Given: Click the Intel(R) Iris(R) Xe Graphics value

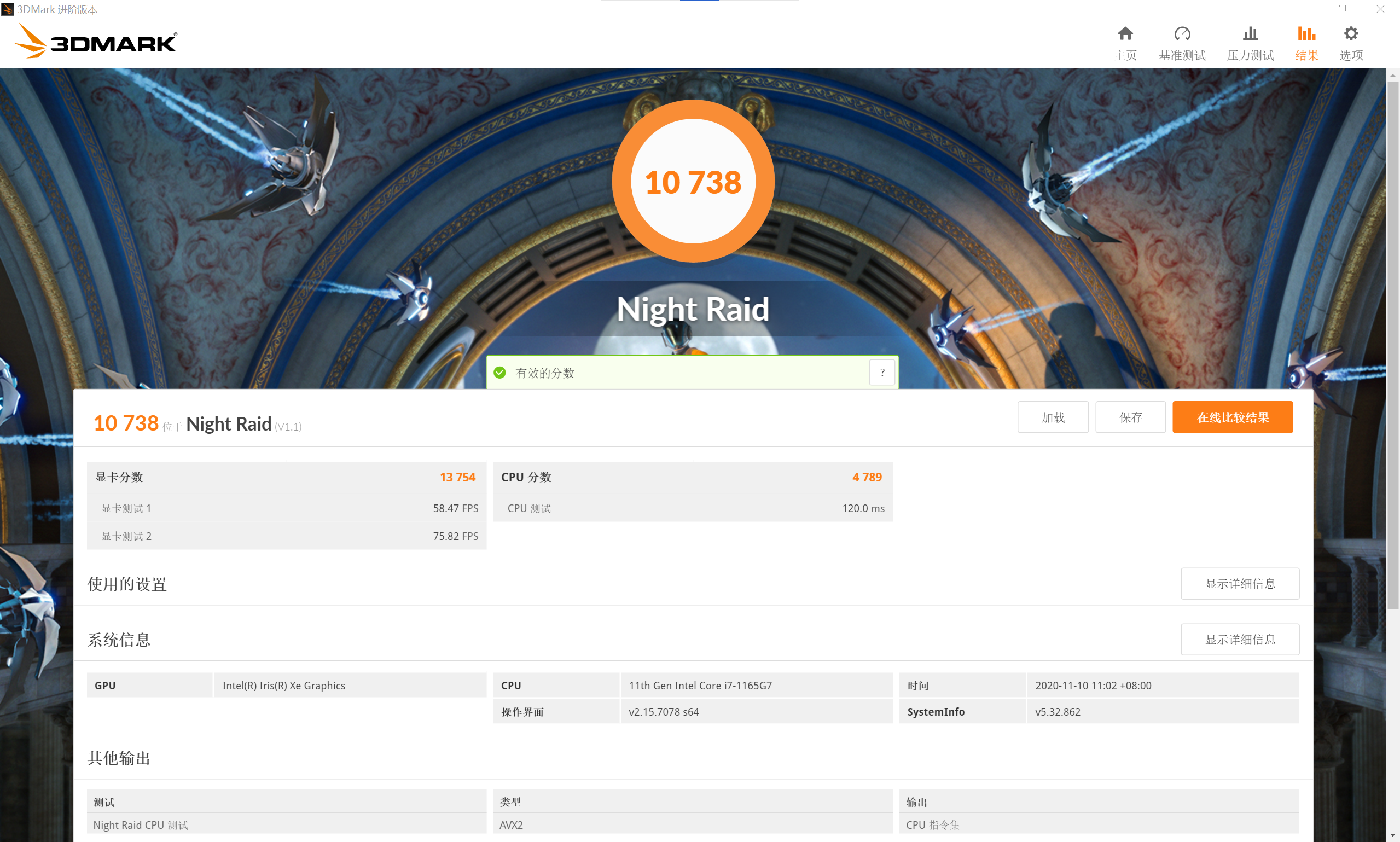Looking at the screenshot, I should coord(283,686).
